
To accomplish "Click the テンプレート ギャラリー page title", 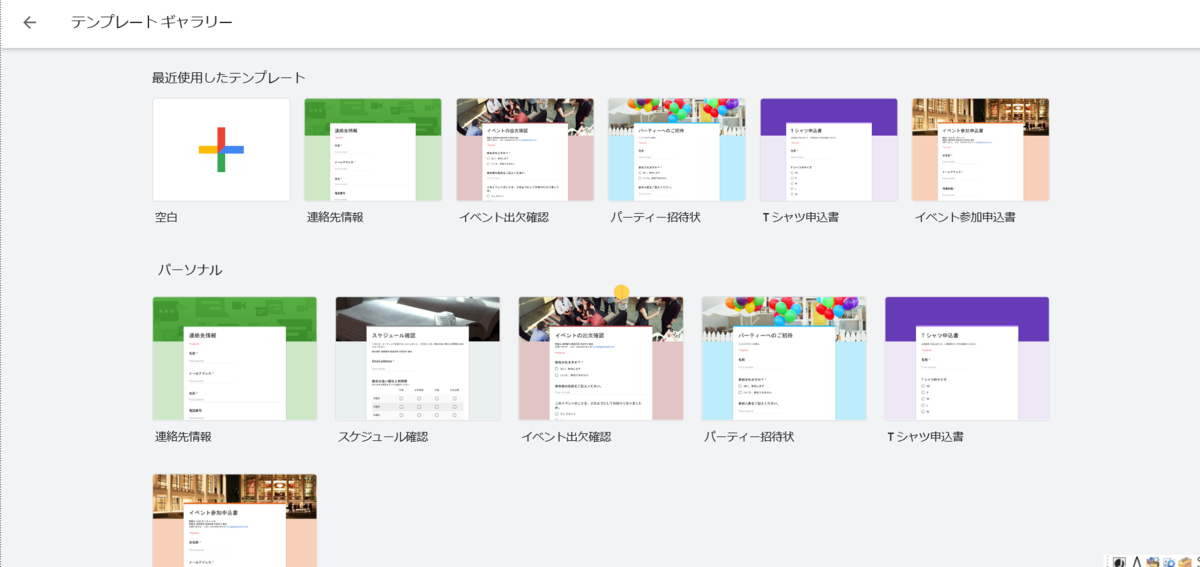I will [152, 22].
